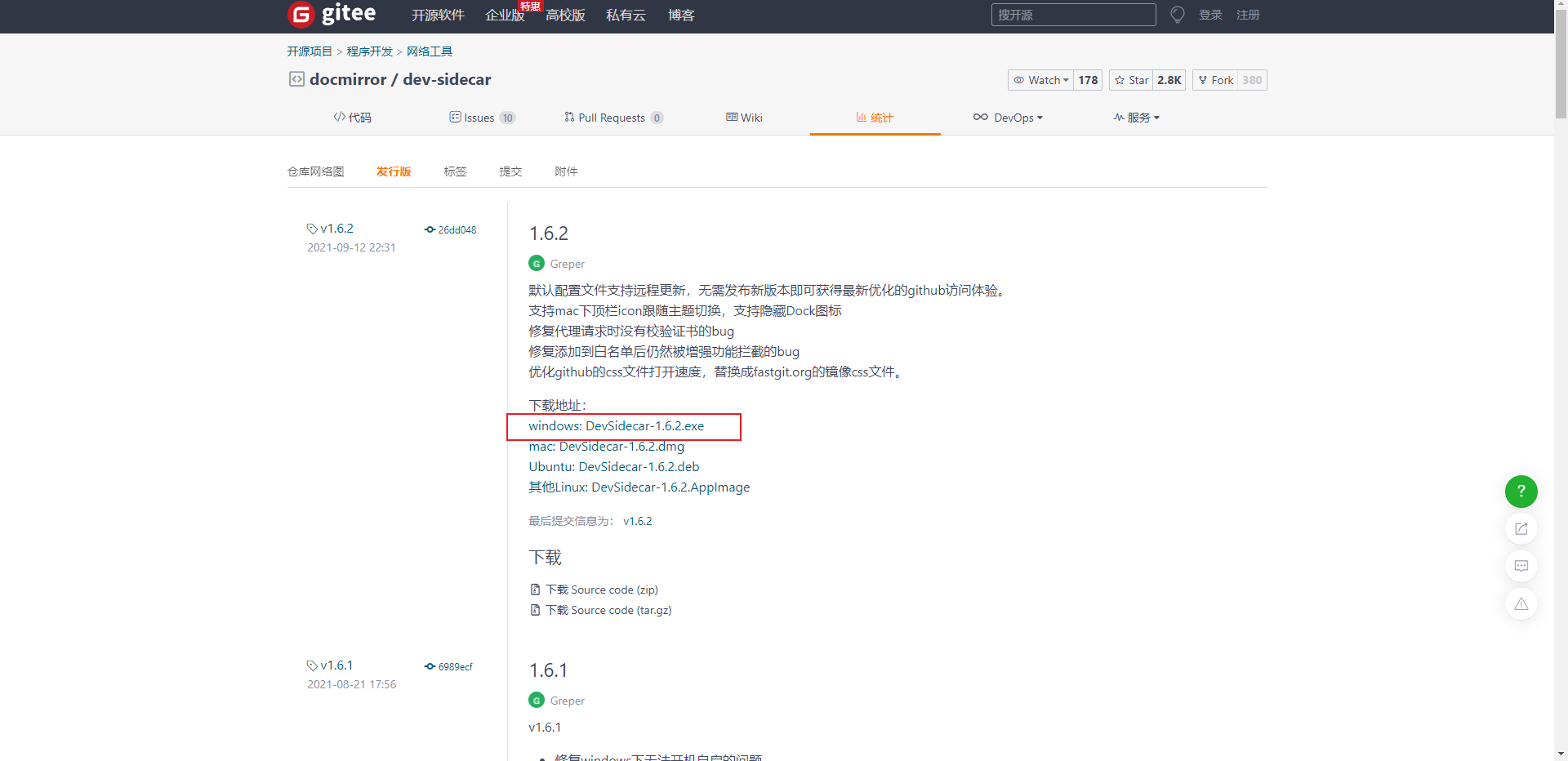The width and height of the screenshot is (1568, 761).
Task: Download Source code (tar.gz)
Action: [x=608, y=610]
